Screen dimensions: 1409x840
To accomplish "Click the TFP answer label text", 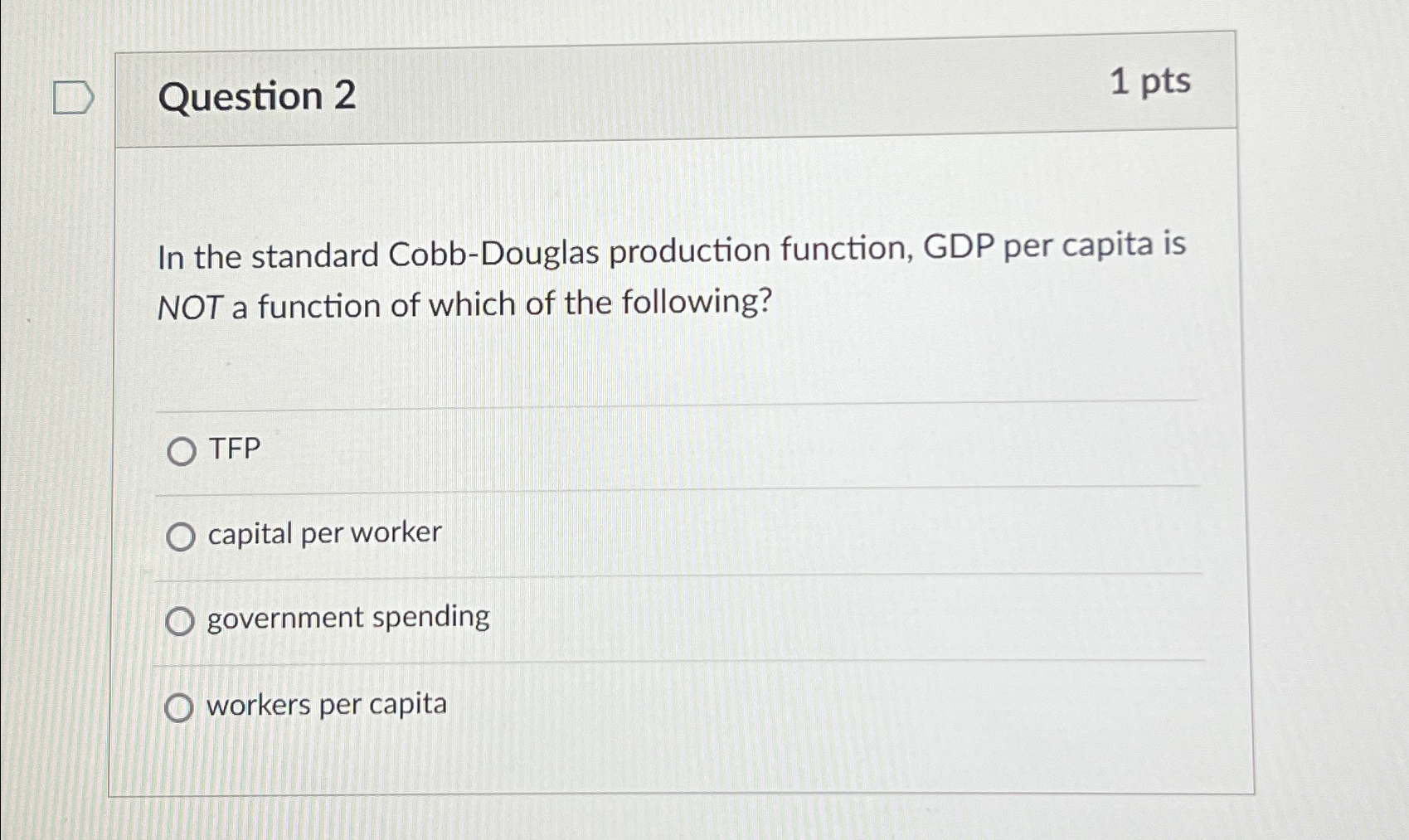I will (x=235, y=449).
